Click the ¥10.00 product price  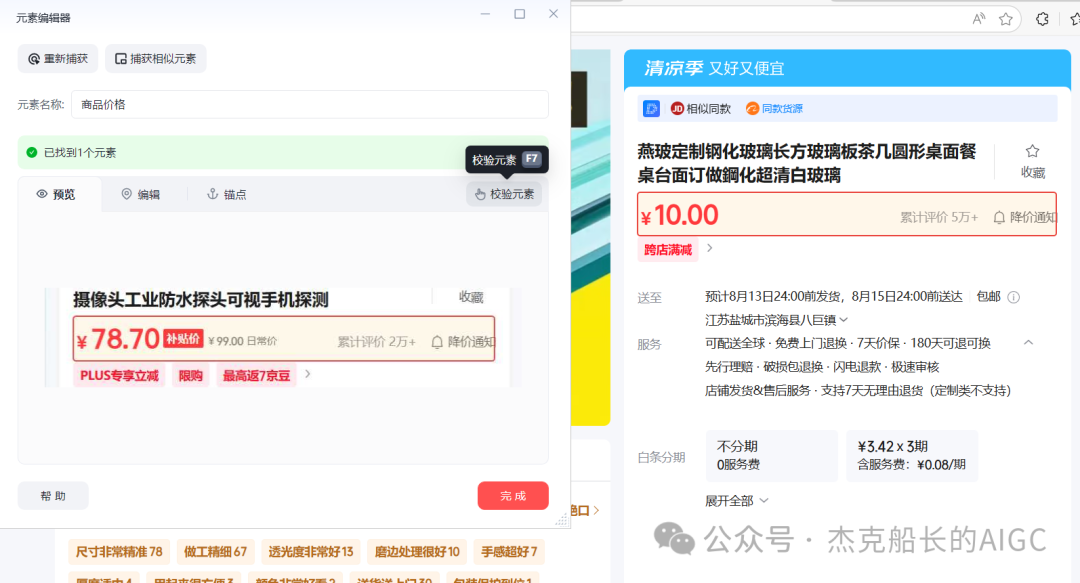[x=679, y=216]
